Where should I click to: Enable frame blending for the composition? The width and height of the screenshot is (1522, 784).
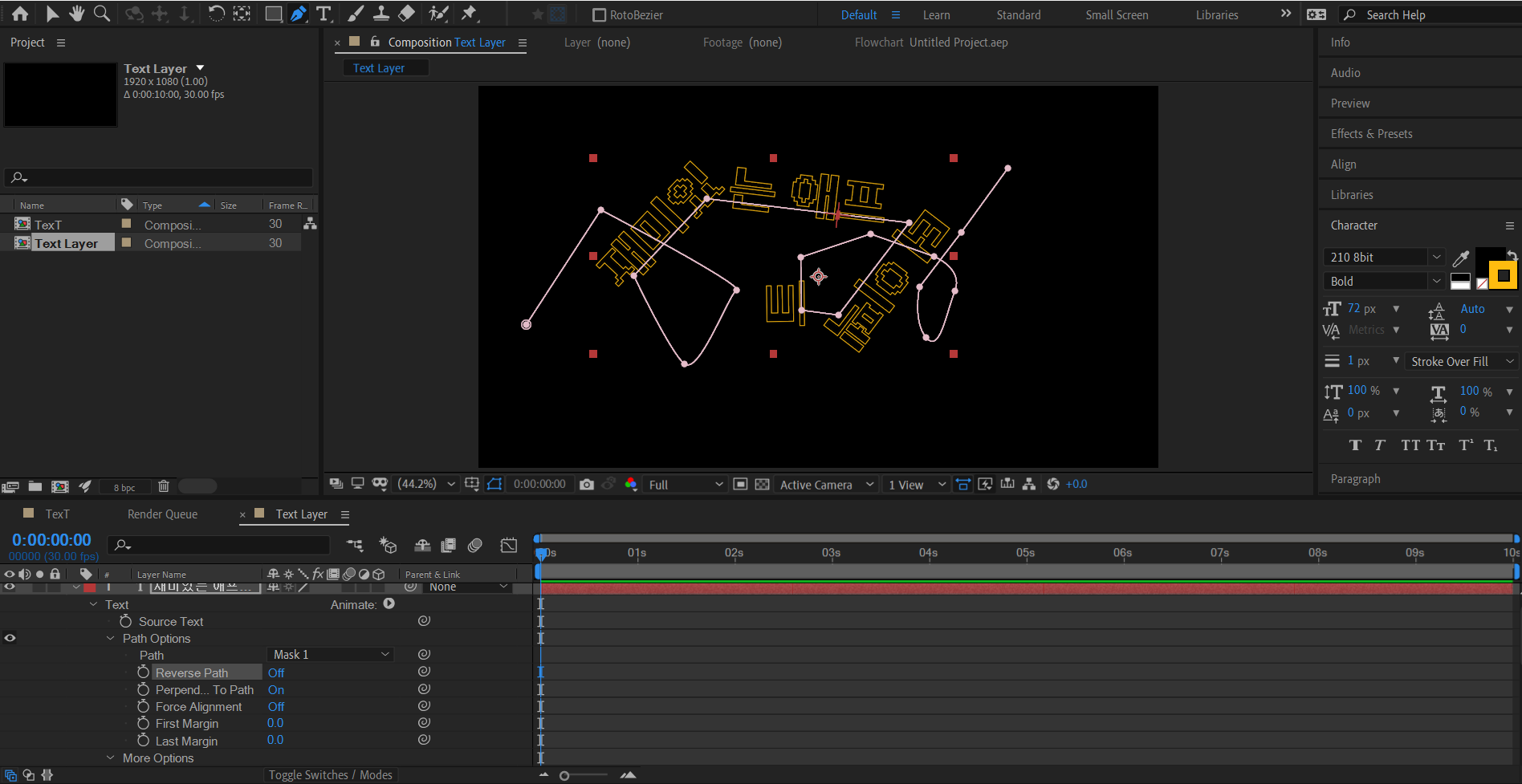(449, 546)
